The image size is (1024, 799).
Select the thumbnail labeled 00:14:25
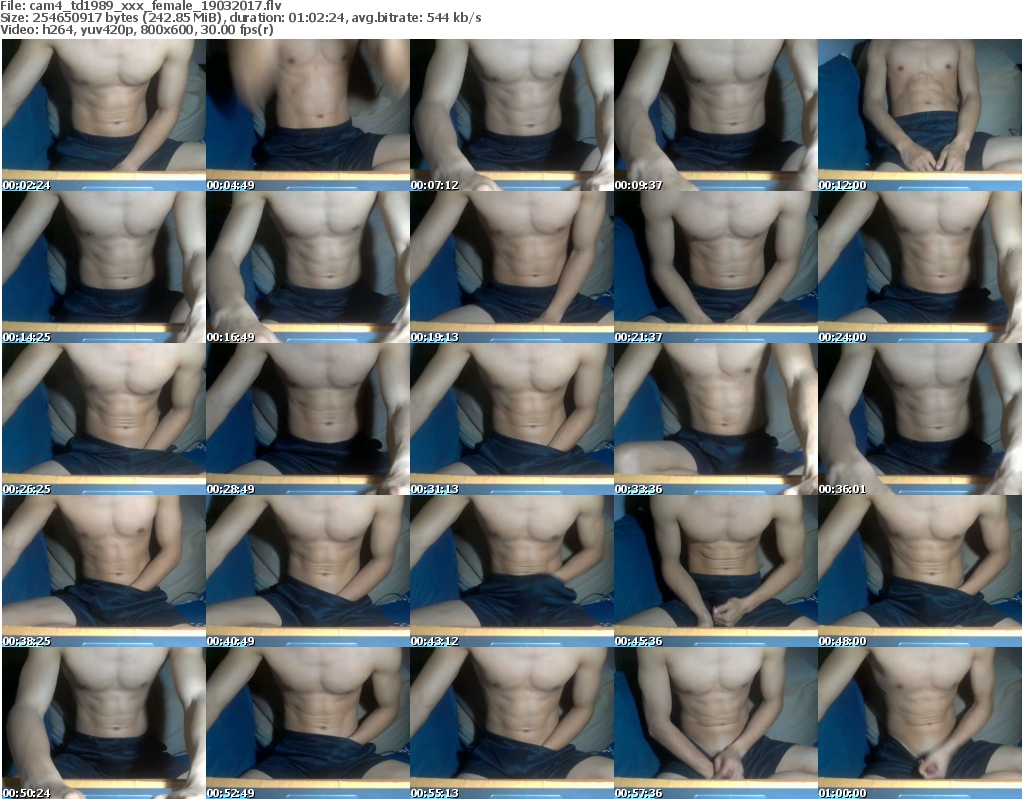click(104, 267)
